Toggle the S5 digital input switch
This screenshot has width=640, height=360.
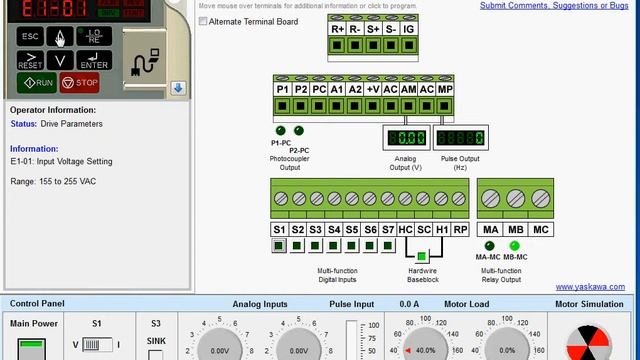pos(351,246)
